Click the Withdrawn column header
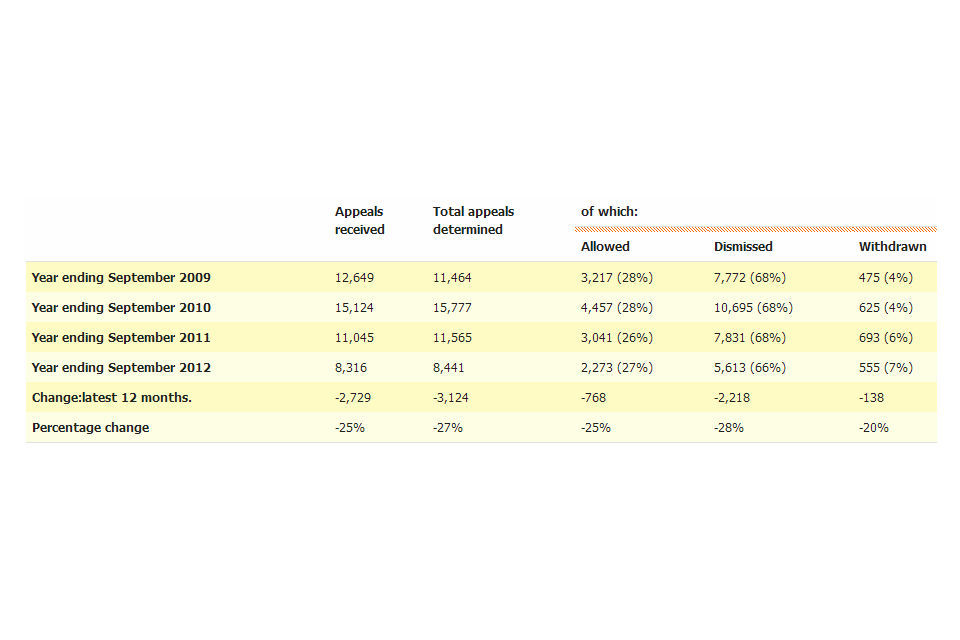Viewport: 960px width, 640px height. pos(892,246)
